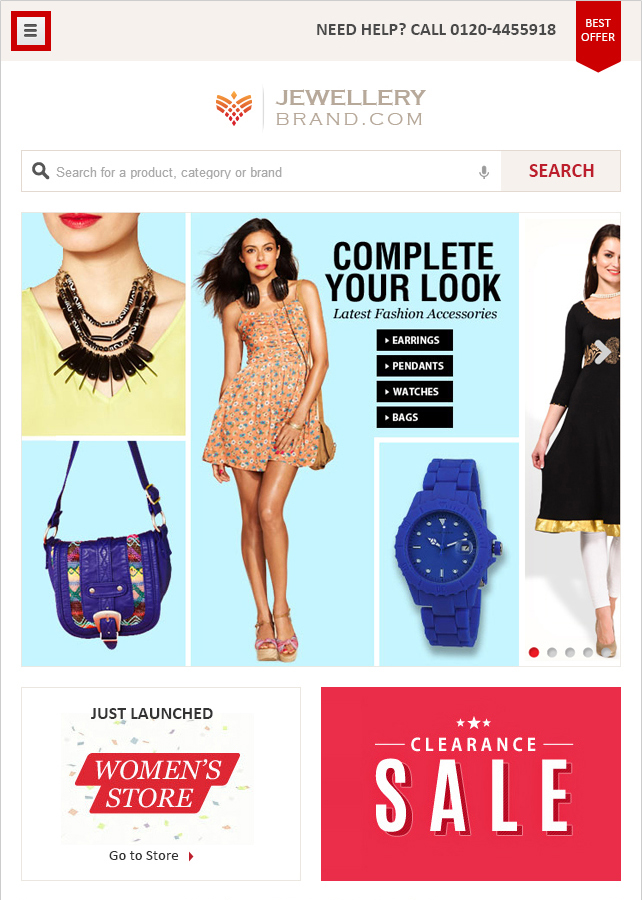Open the hamburger menu icon
642x900 pixels.
pos(30,30)
